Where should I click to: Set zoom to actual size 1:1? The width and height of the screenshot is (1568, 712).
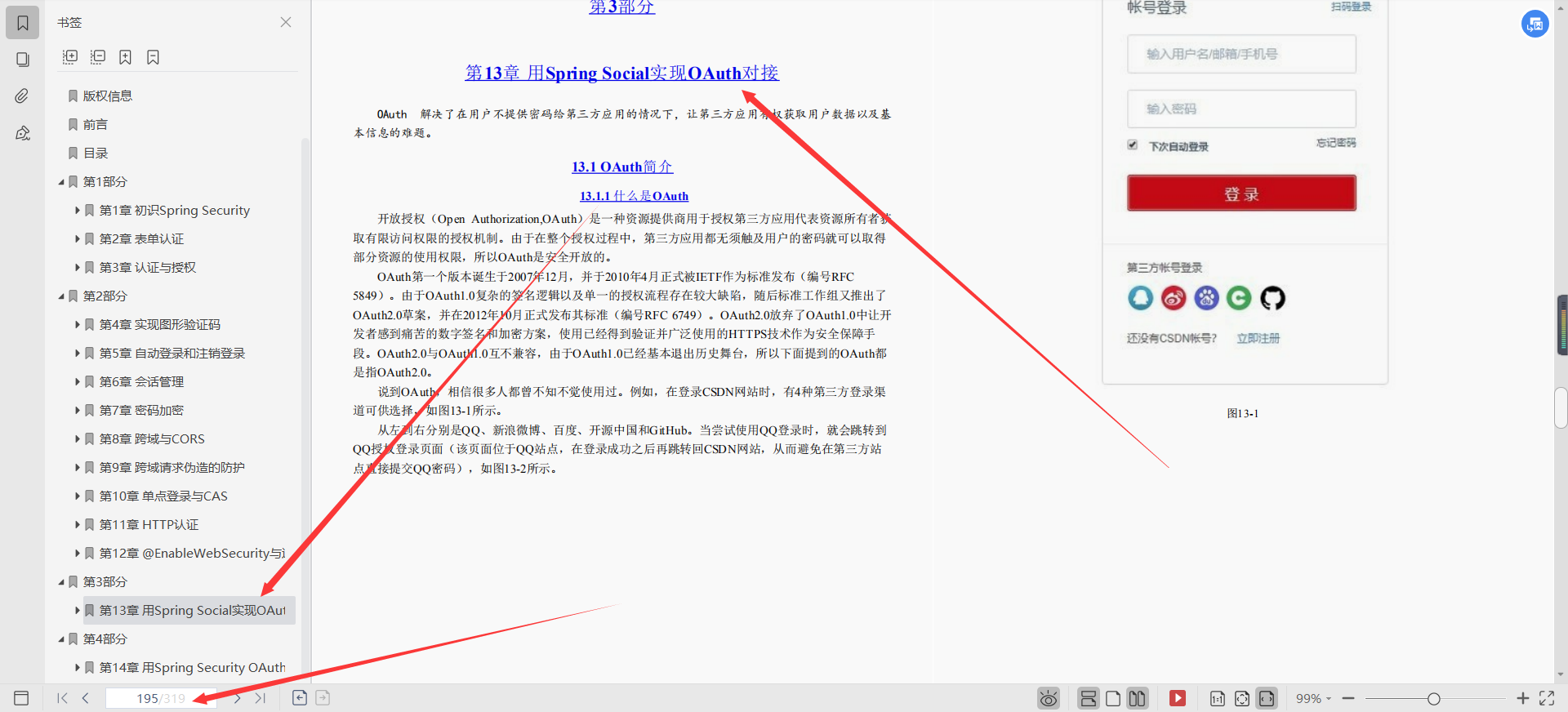click(x=1217, y=698)
